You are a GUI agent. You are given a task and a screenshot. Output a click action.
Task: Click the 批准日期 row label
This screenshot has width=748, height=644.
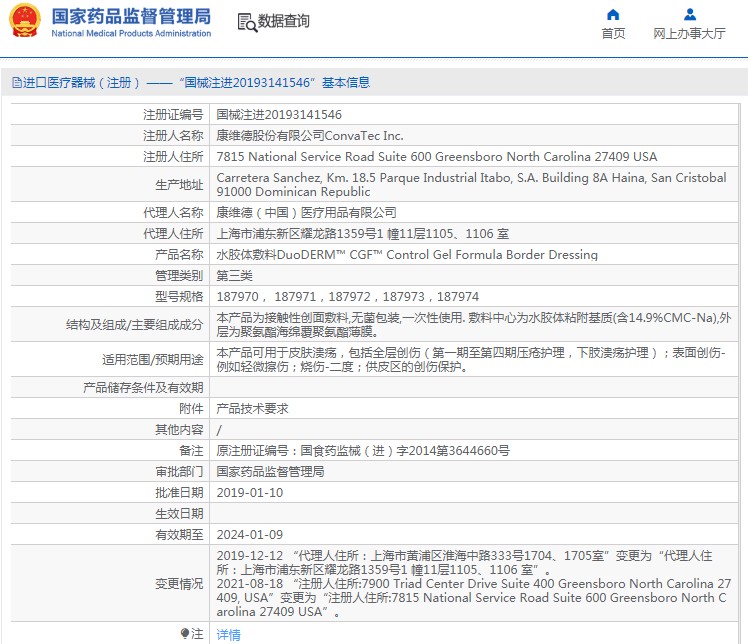[179, 493]
